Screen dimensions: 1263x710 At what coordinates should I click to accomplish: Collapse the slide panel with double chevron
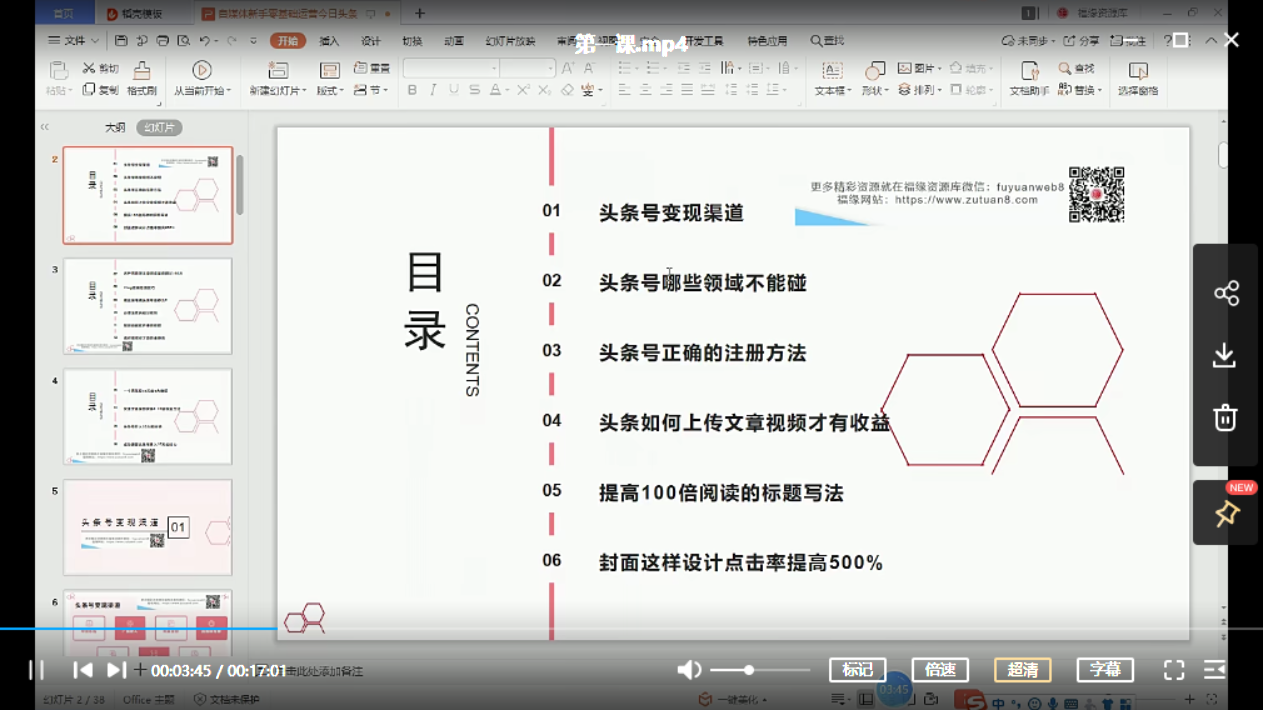pyautogui.click(x=45, y=127)
